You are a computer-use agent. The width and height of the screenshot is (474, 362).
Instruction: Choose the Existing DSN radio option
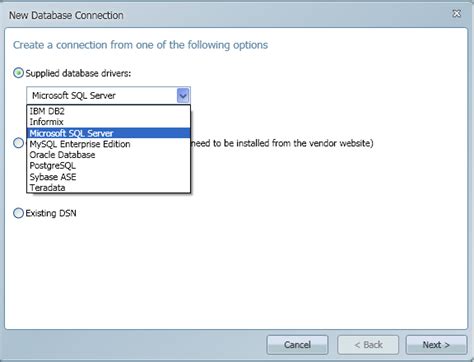click(18, 213)
